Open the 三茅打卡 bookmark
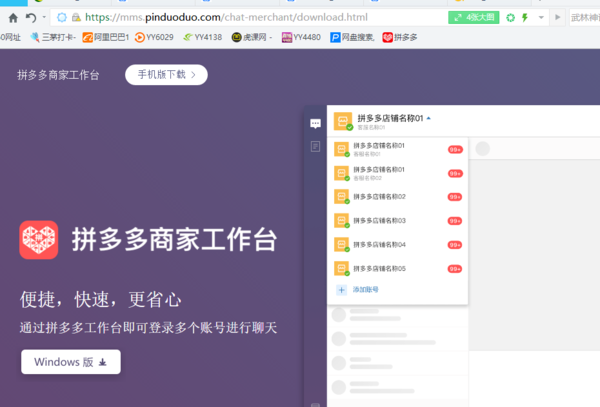Screen dimensions: 600x407 [53, 37]
